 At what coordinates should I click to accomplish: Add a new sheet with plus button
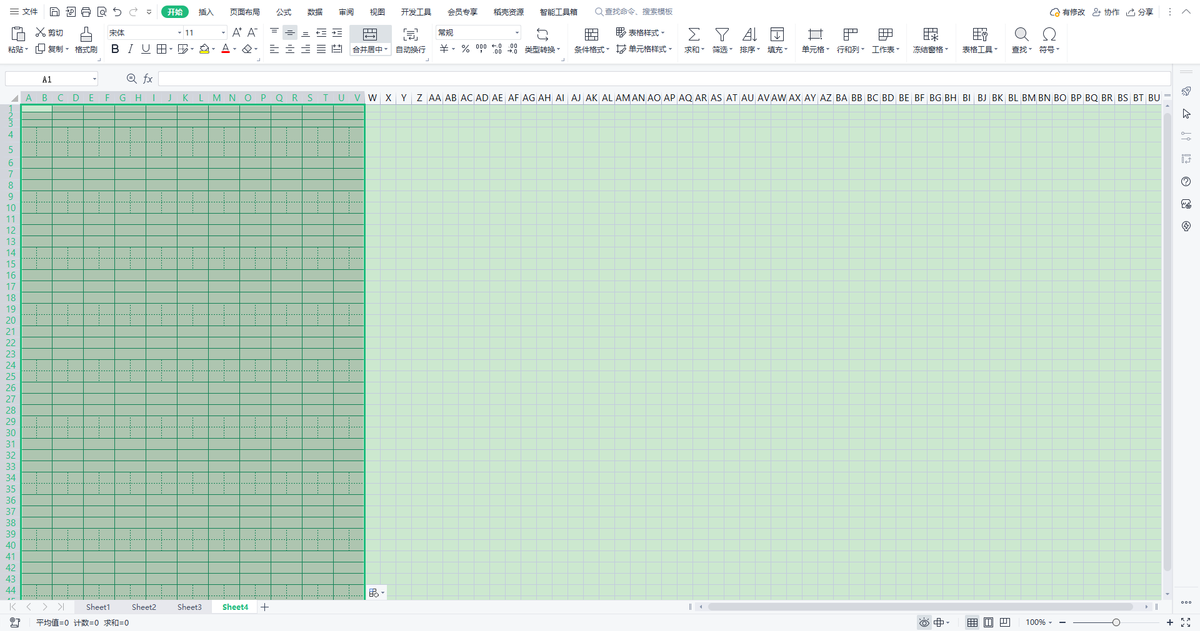tap(264, 607)
